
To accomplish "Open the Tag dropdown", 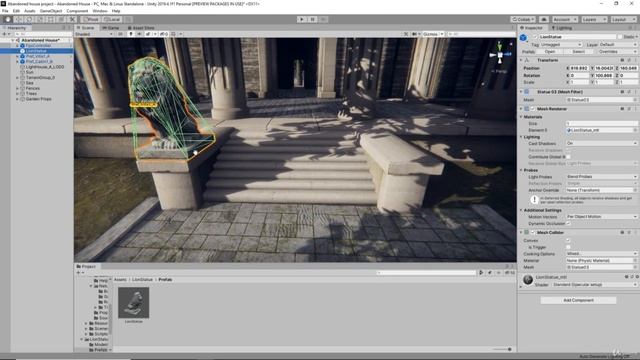I will [561, 44].
